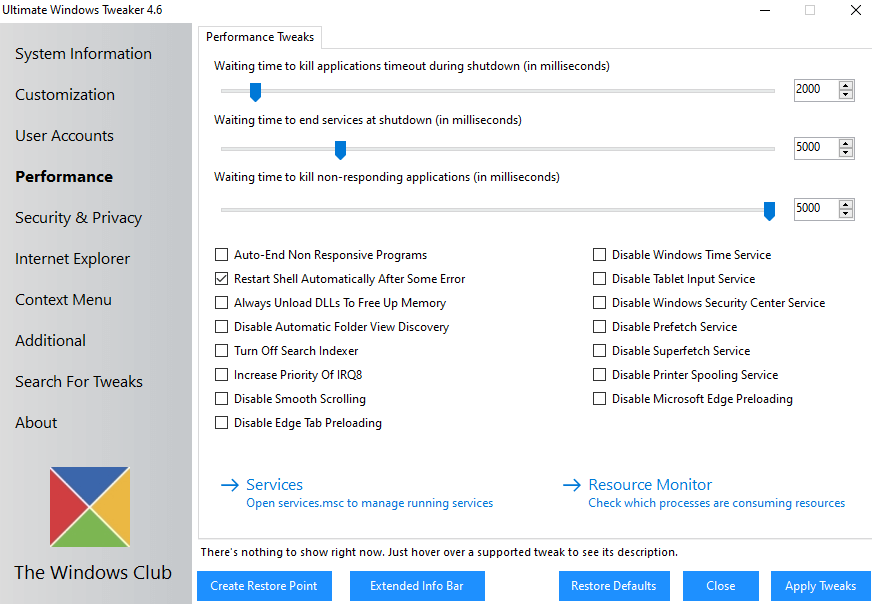This screenshot has width=872, height=604.
Task: Click the kill applications timeout value field
Action: [815, 90]
